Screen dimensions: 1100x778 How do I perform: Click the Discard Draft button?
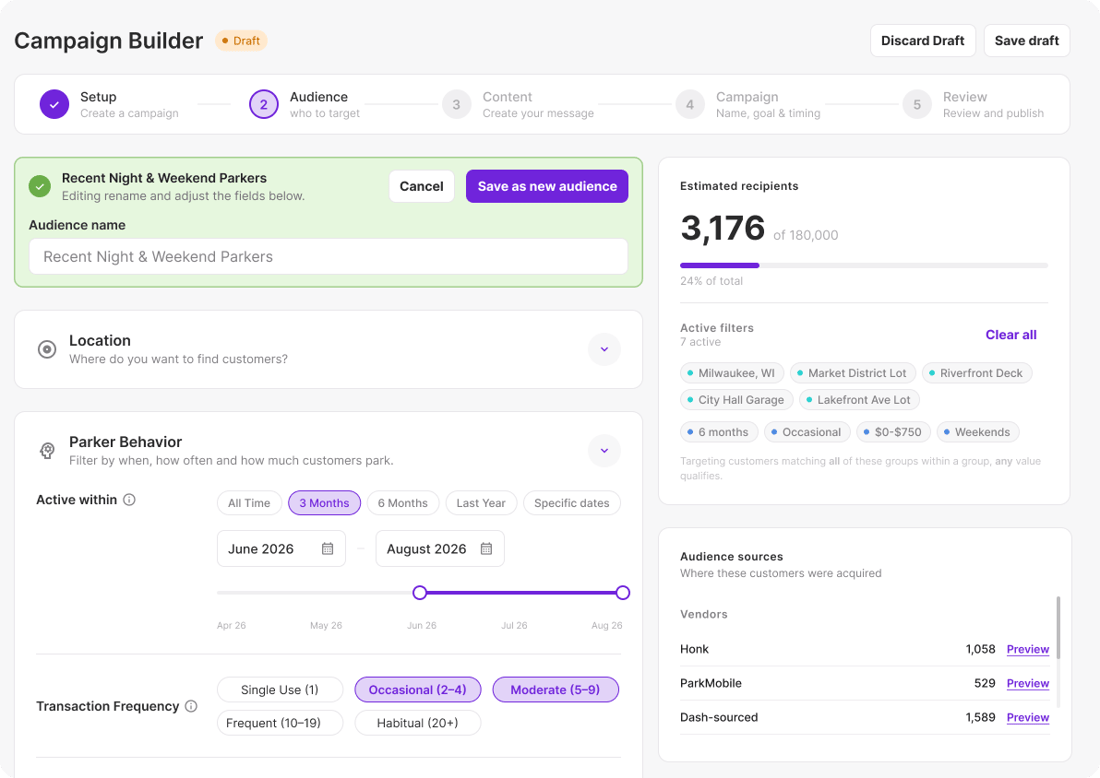click(x=923, y=41)
